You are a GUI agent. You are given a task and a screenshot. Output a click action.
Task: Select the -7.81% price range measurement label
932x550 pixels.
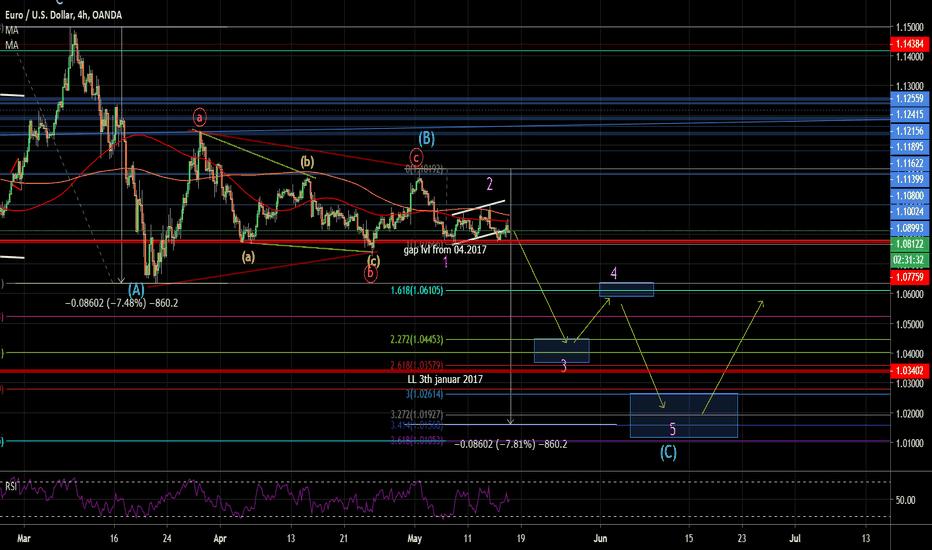click(x=511, y=444)
